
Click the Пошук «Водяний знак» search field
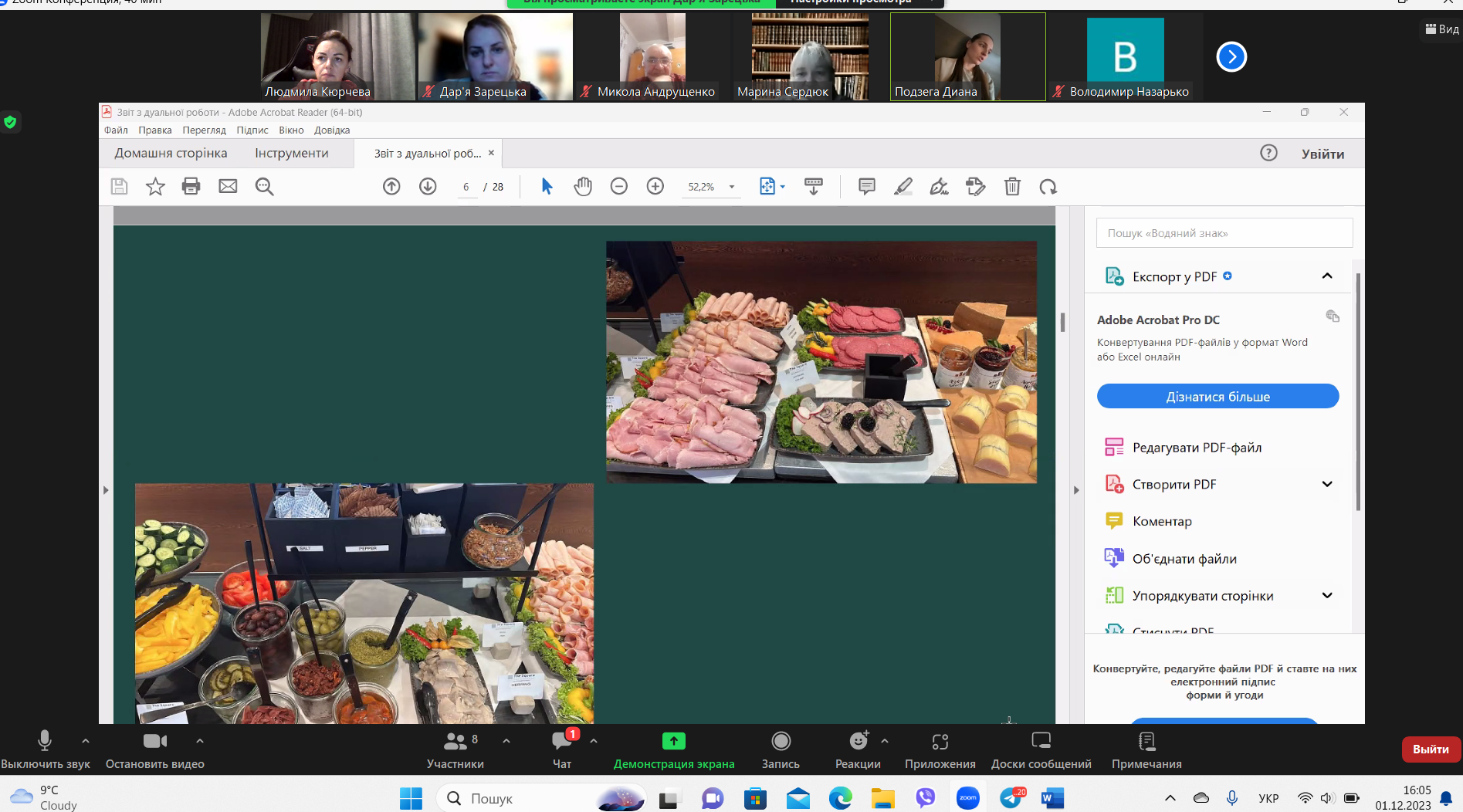pyautogui.click(x=1224, y=232)
